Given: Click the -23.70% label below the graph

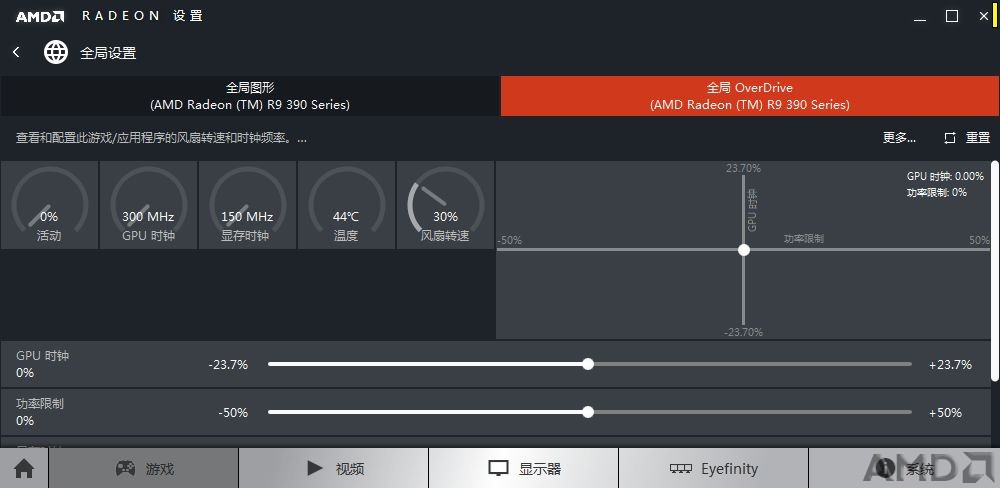Looking at the screenshot, I should (743, 332).
